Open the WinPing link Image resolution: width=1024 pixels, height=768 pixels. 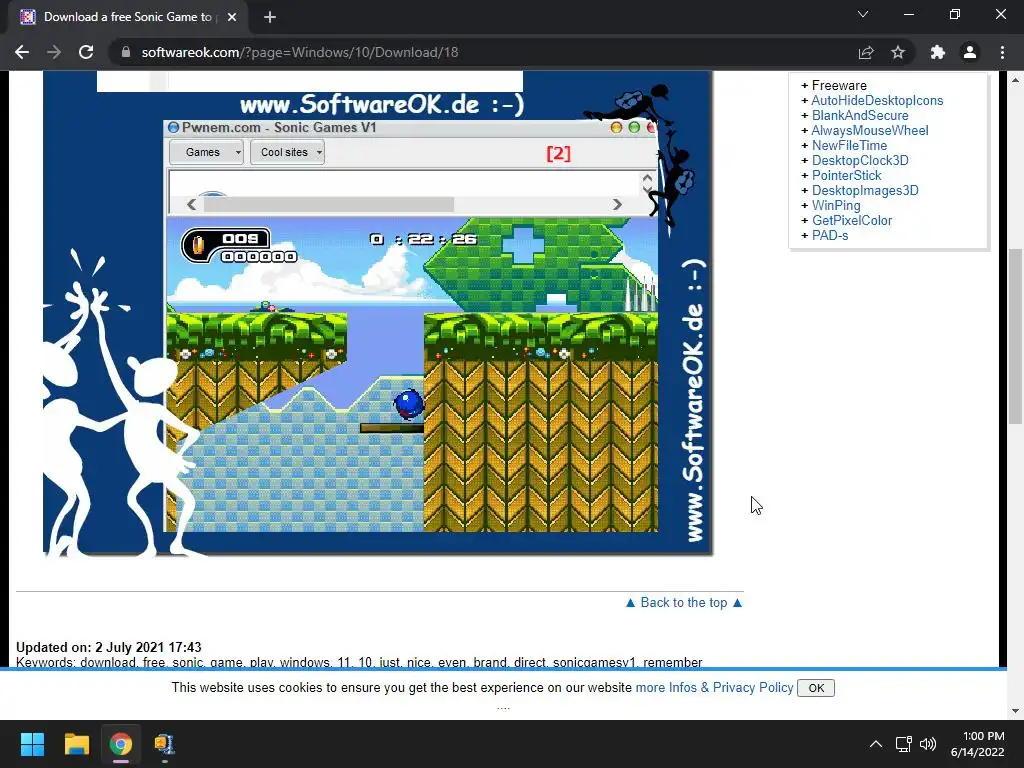pos(836,206)
